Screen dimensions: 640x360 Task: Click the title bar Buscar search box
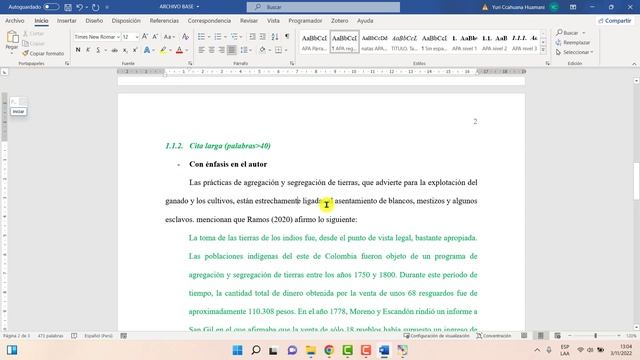pyautogui.click(x=323, y=7)
